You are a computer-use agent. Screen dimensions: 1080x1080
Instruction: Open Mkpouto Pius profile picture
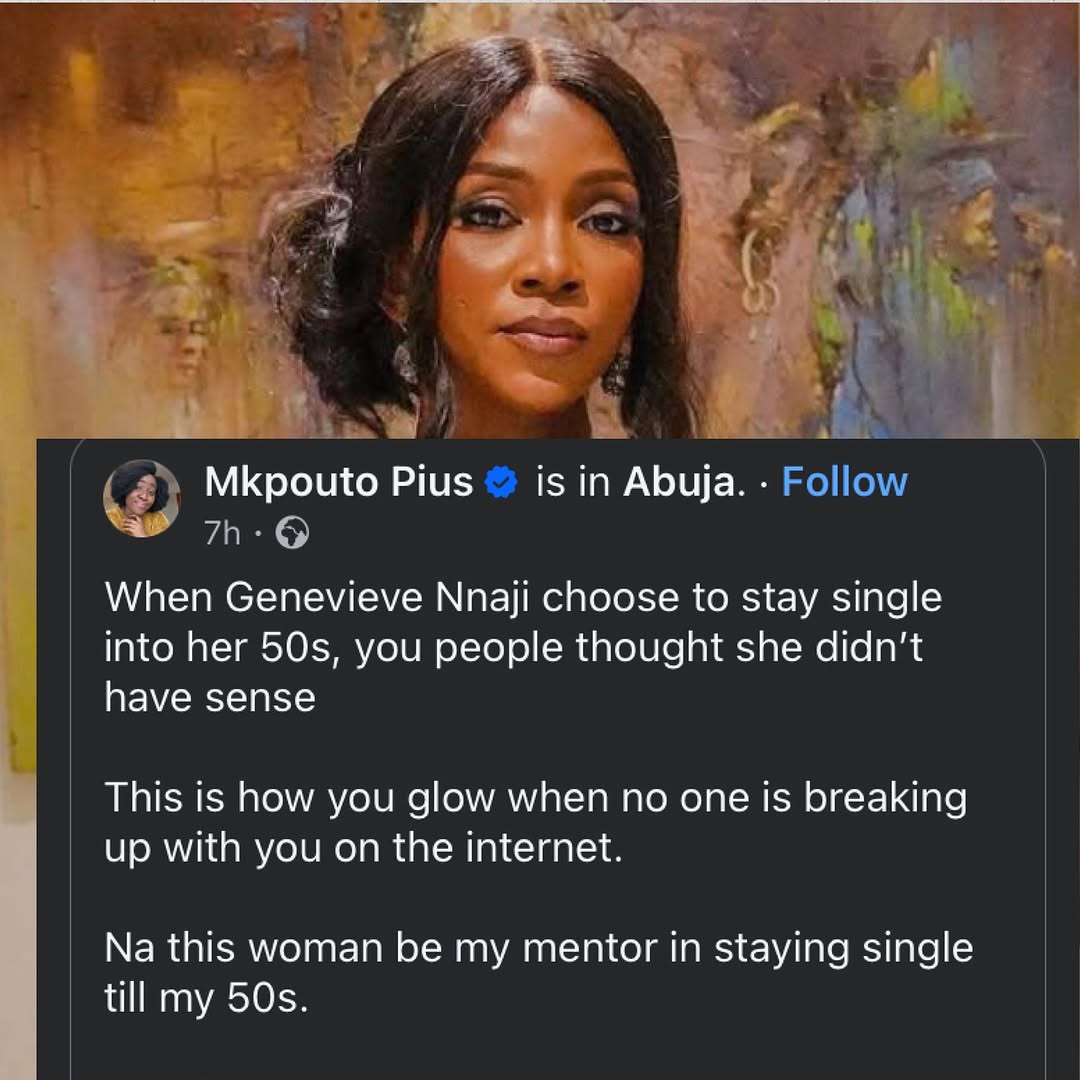click(x=142, y=498)
